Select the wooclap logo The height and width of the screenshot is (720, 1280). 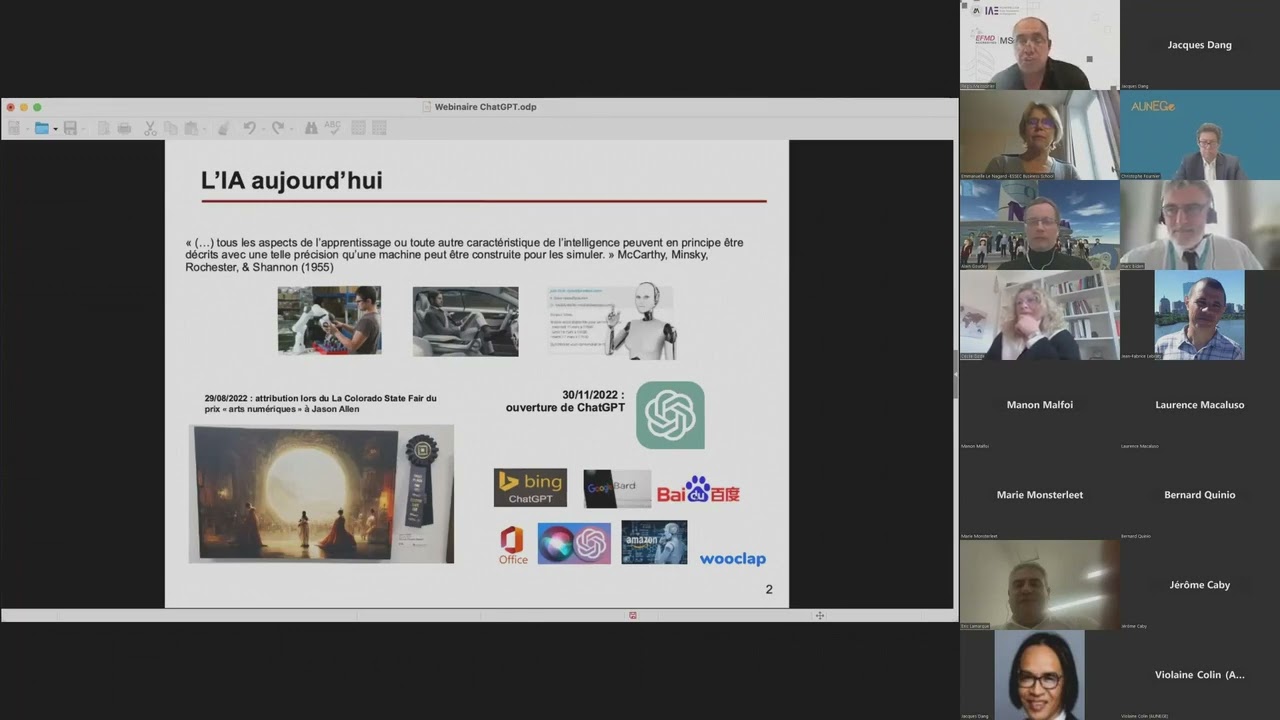click(732, 559)
